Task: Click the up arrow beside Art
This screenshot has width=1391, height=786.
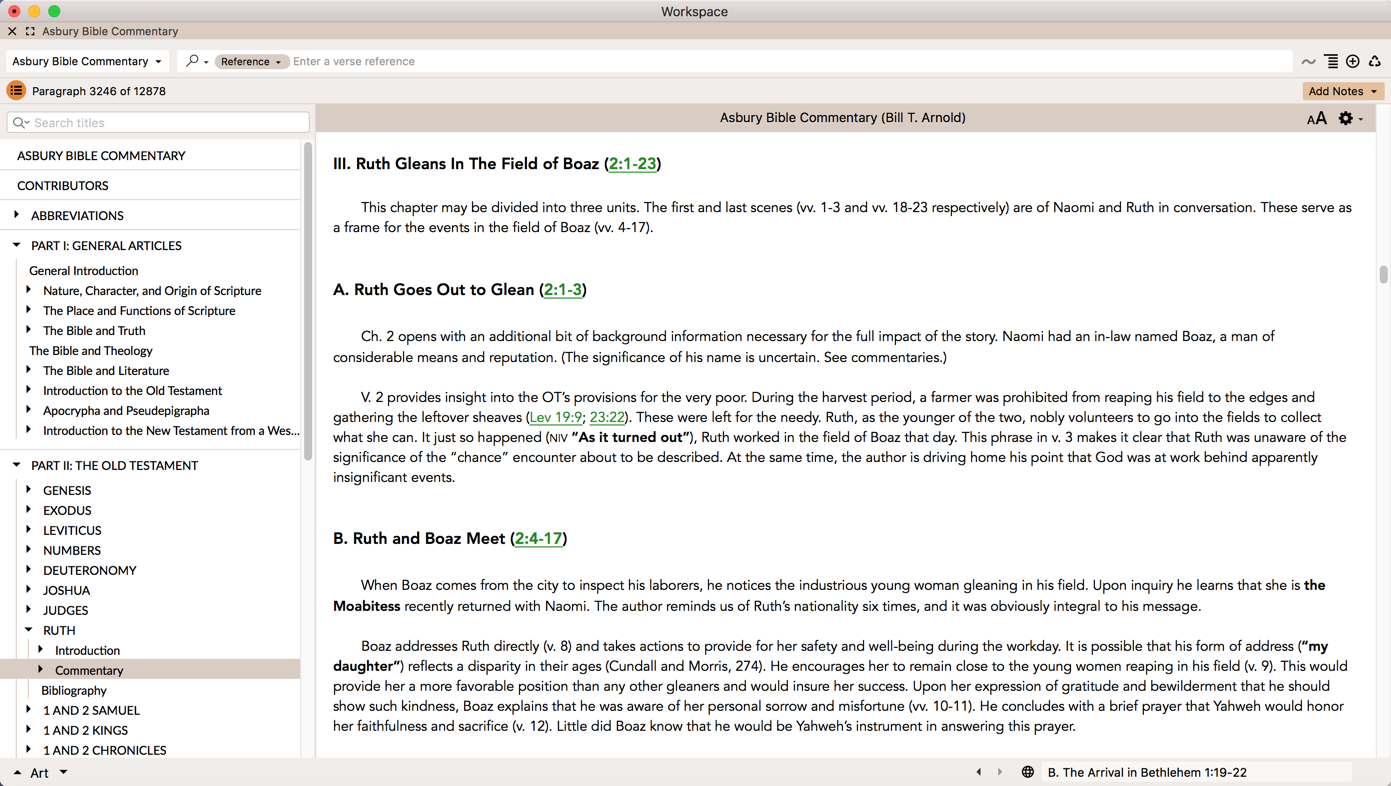Action: (17, 773)
